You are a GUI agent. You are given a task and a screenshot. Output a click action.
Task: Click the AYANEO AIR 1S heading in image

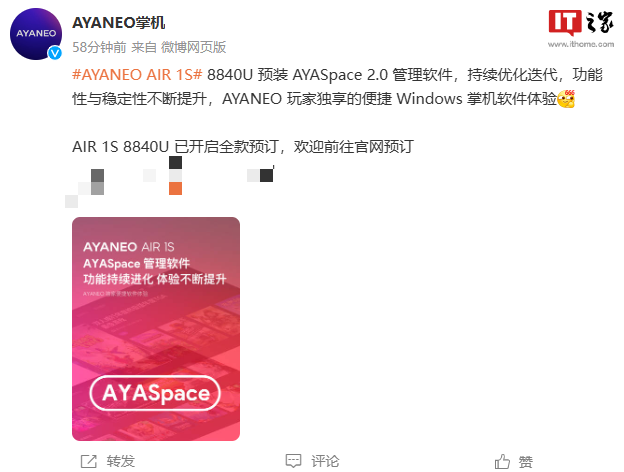point(129,247)
